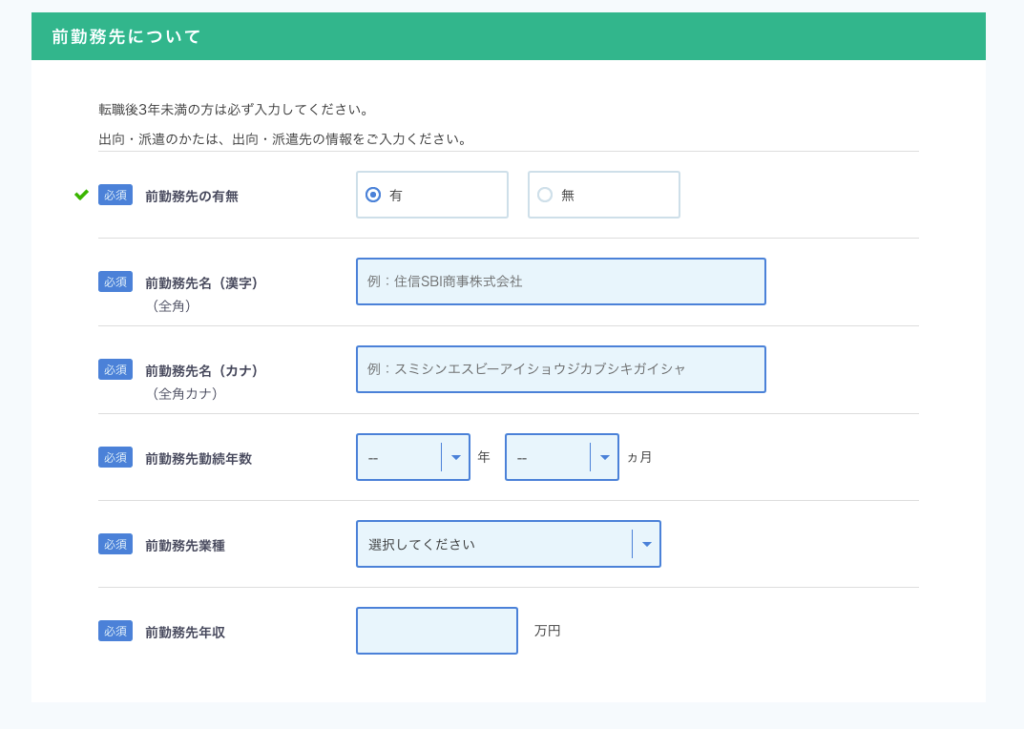Click the 出向・派遣のかたは instruction line
Screen dimensions: 1024x729
(282, 139)
